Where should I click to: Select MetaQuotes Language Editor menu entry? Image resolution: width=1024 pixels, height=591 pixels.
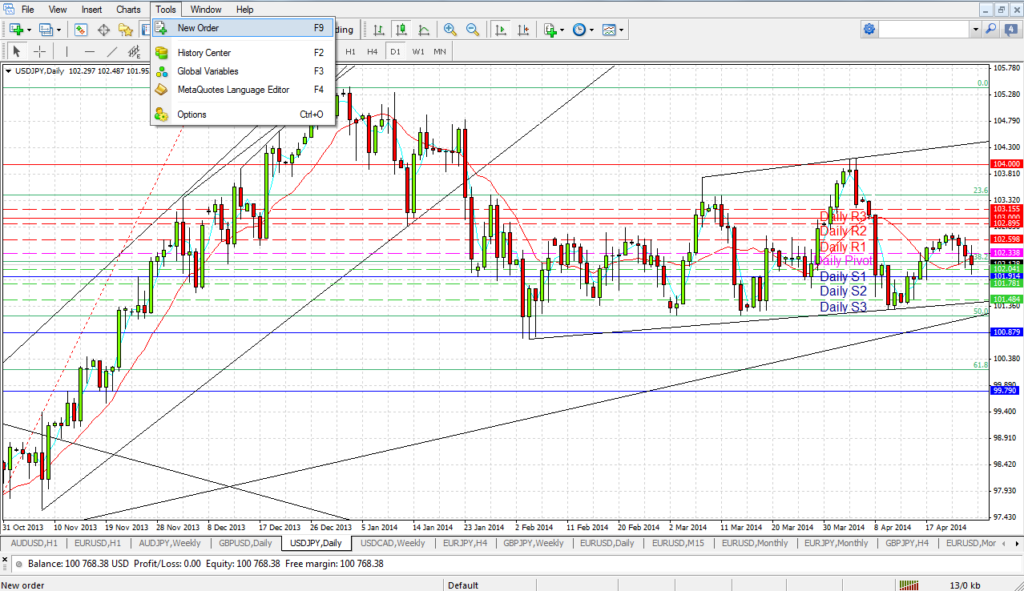pyautogui.click(x=243, y=89)
